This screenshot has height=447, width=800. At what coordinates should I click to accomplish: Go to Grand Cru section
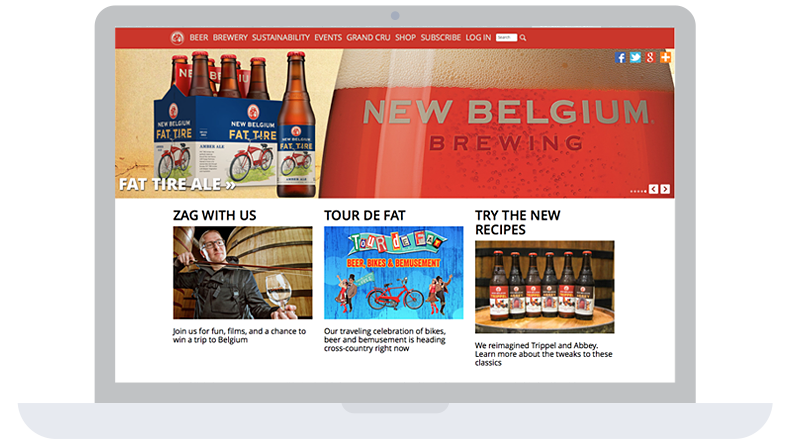368,38
